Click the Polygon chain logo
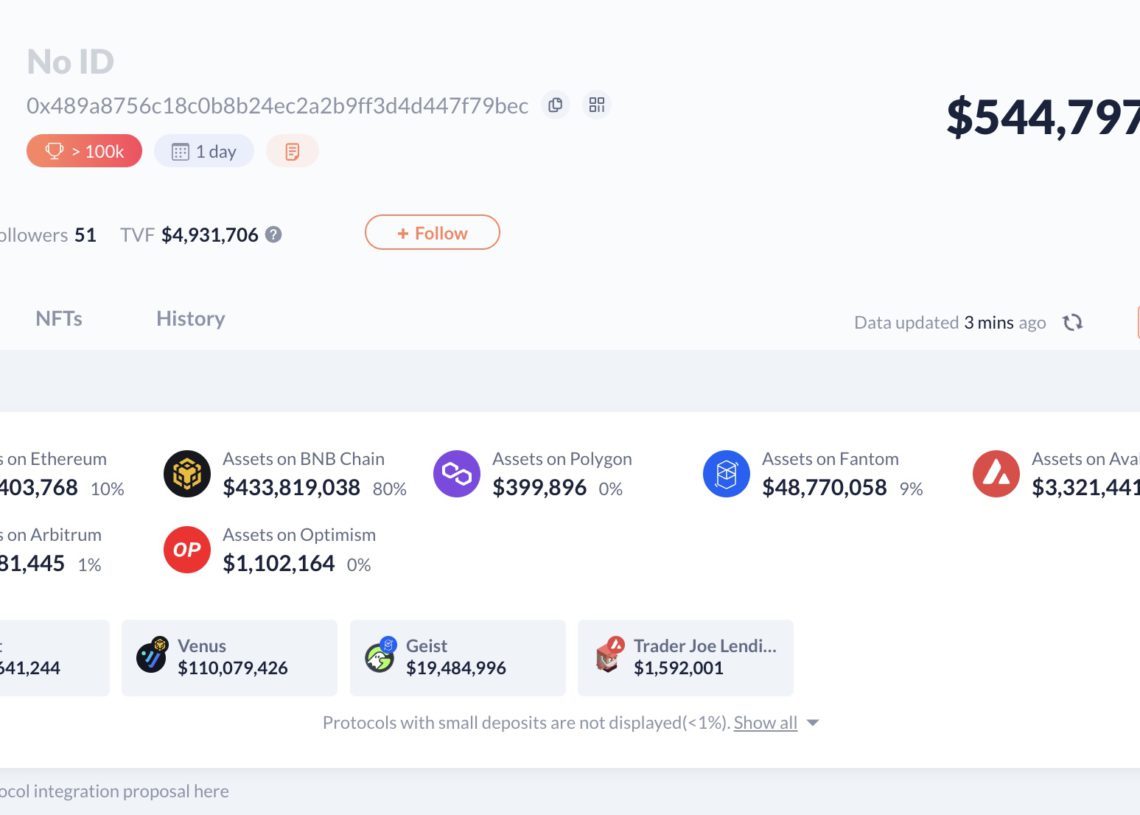This screenshot has width=1140, height=815. pos(457,473)
